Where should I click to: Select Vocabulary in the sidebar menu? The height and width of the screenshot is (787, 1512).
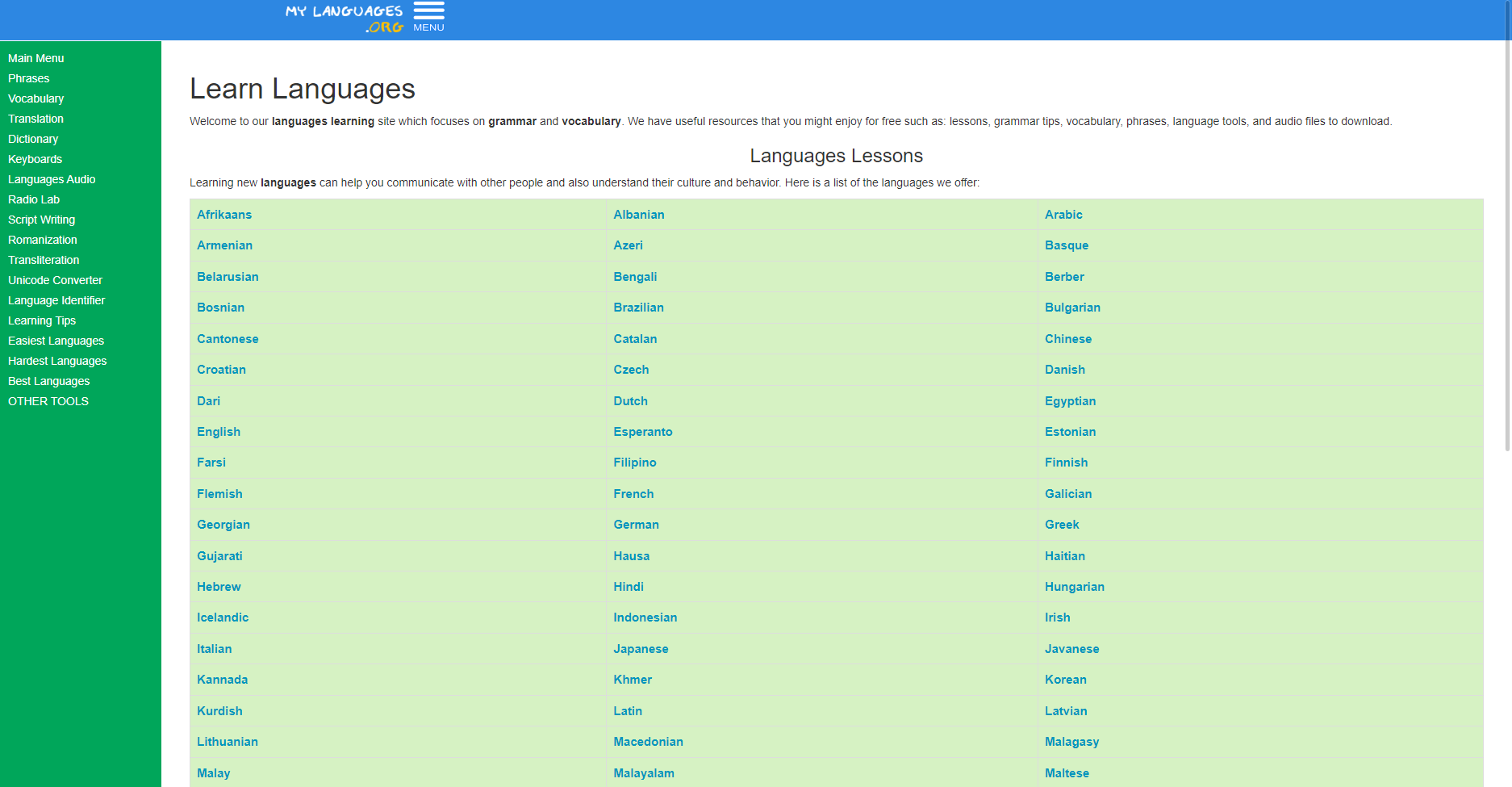(36, 98)
